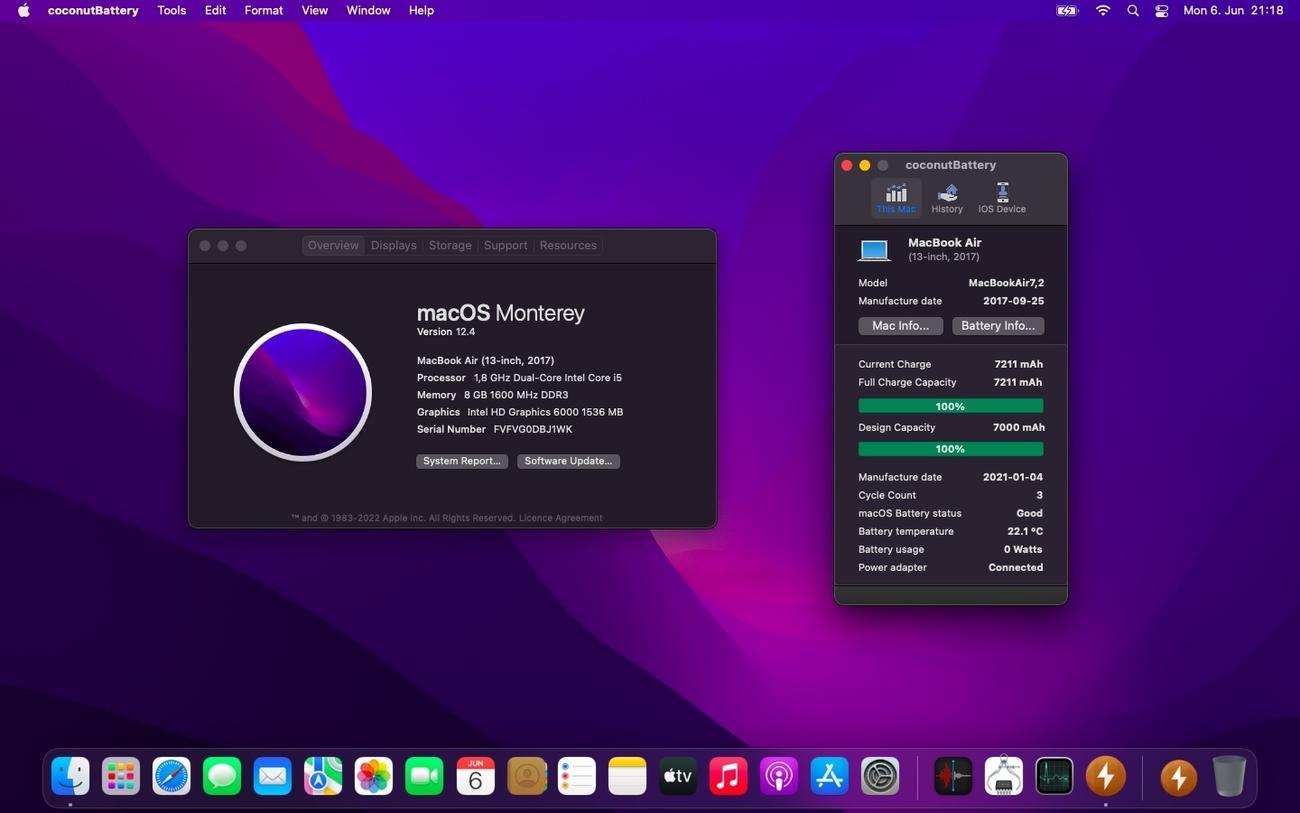Click the macOS Monterey logo image
Viewport: 1300px width, 813px height.
tap(303, 392)
